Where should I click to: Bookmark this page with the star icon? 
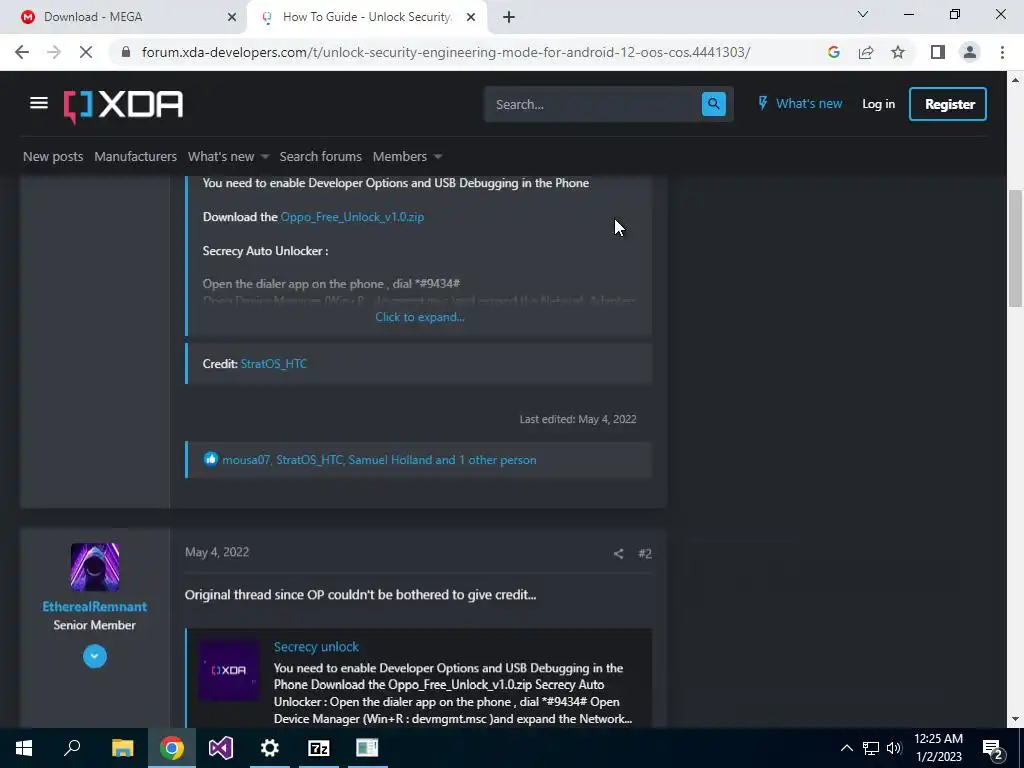tap(898, 52)
